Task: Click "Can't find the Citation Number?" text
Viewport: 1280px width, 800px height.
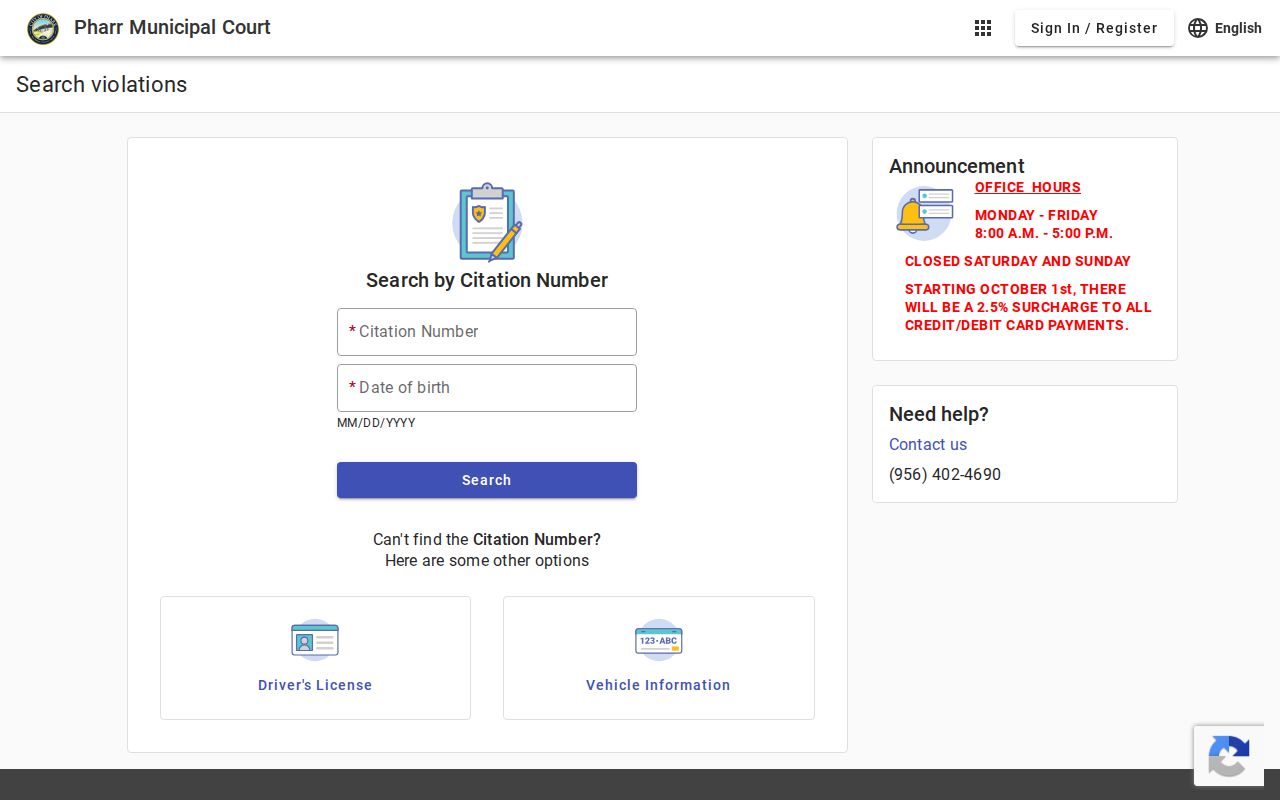Action: pyautogui.click(x=487, y=539)
